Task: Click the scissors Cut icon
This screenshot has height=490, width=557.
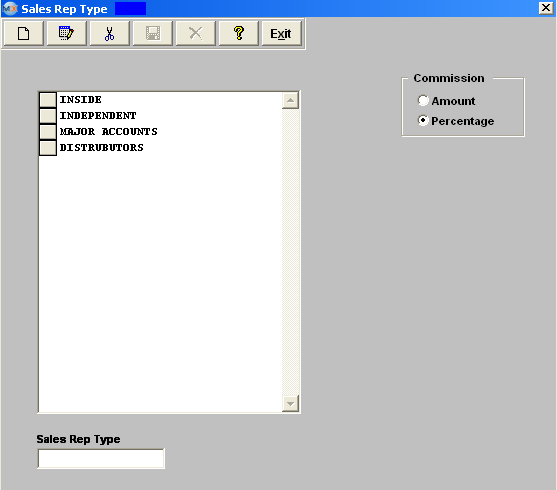Action: 109,33
